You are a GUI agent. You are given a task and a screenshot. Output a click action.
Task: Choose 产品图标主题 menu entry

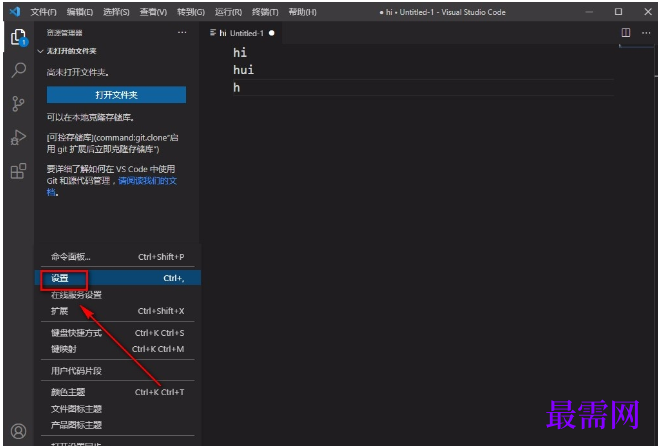click(x=118, y=425)
